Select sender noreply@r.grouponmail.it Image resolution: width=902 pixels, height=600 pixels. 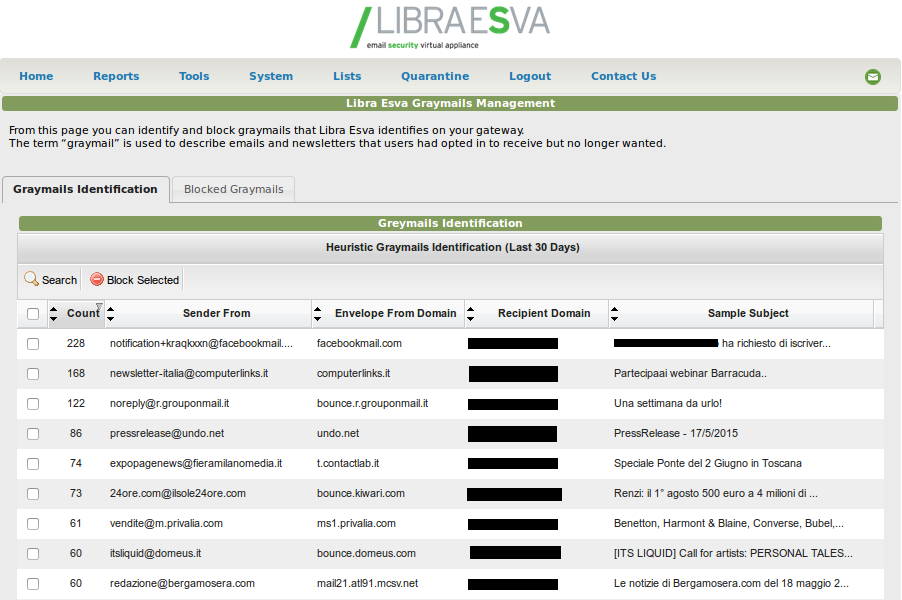[x=169, y=403]
